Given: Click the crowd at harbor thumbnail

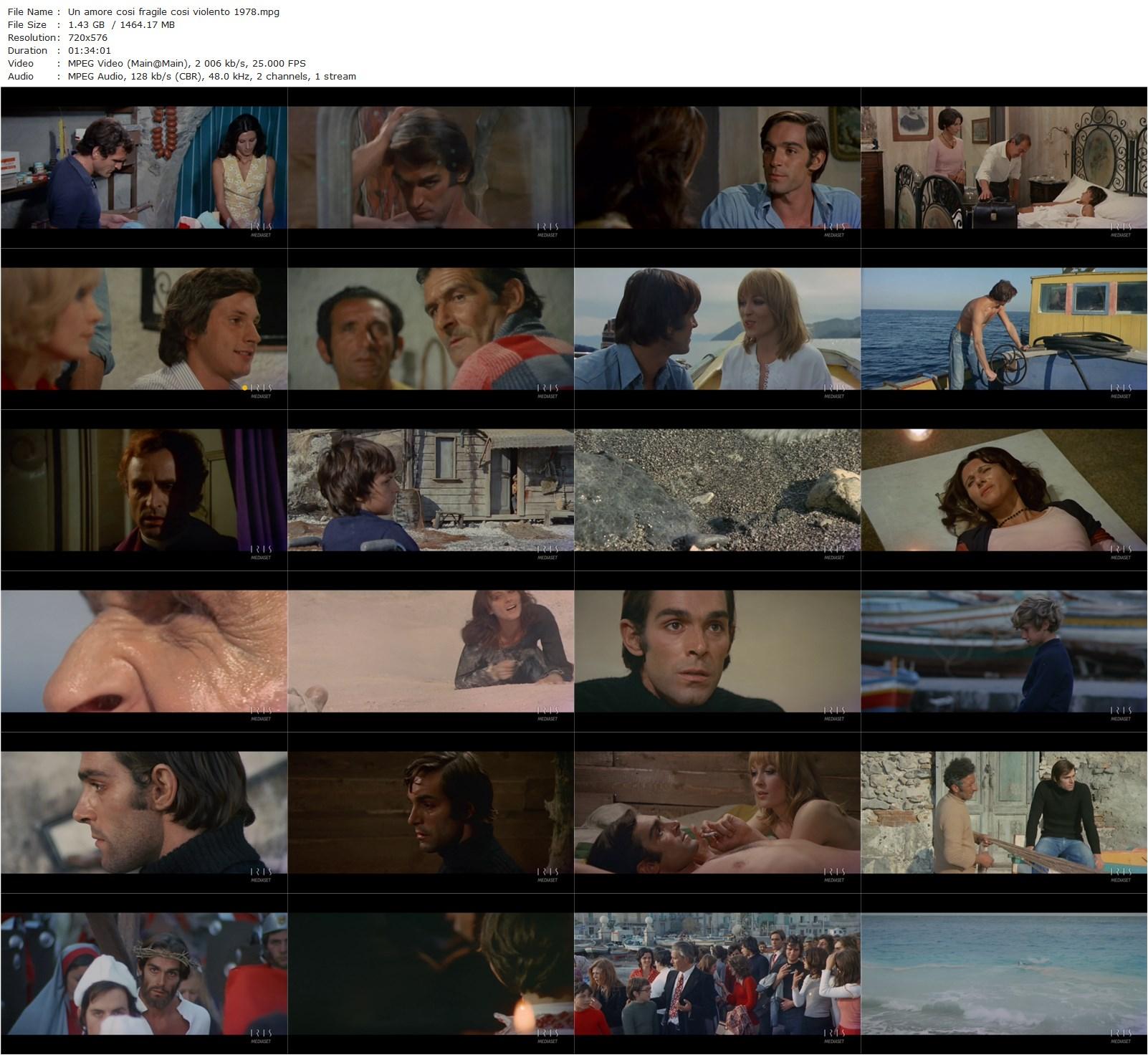Looking at the screenshot, I should coord(717,974).
